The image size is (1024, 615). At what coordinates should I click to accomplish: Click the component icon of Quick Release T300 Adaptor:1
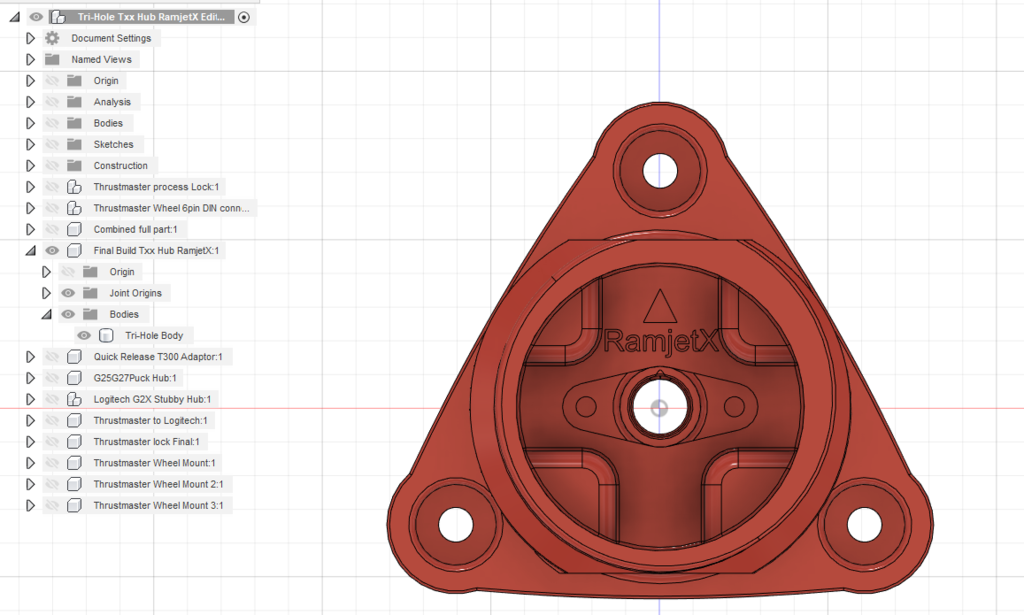click(74, 356)
